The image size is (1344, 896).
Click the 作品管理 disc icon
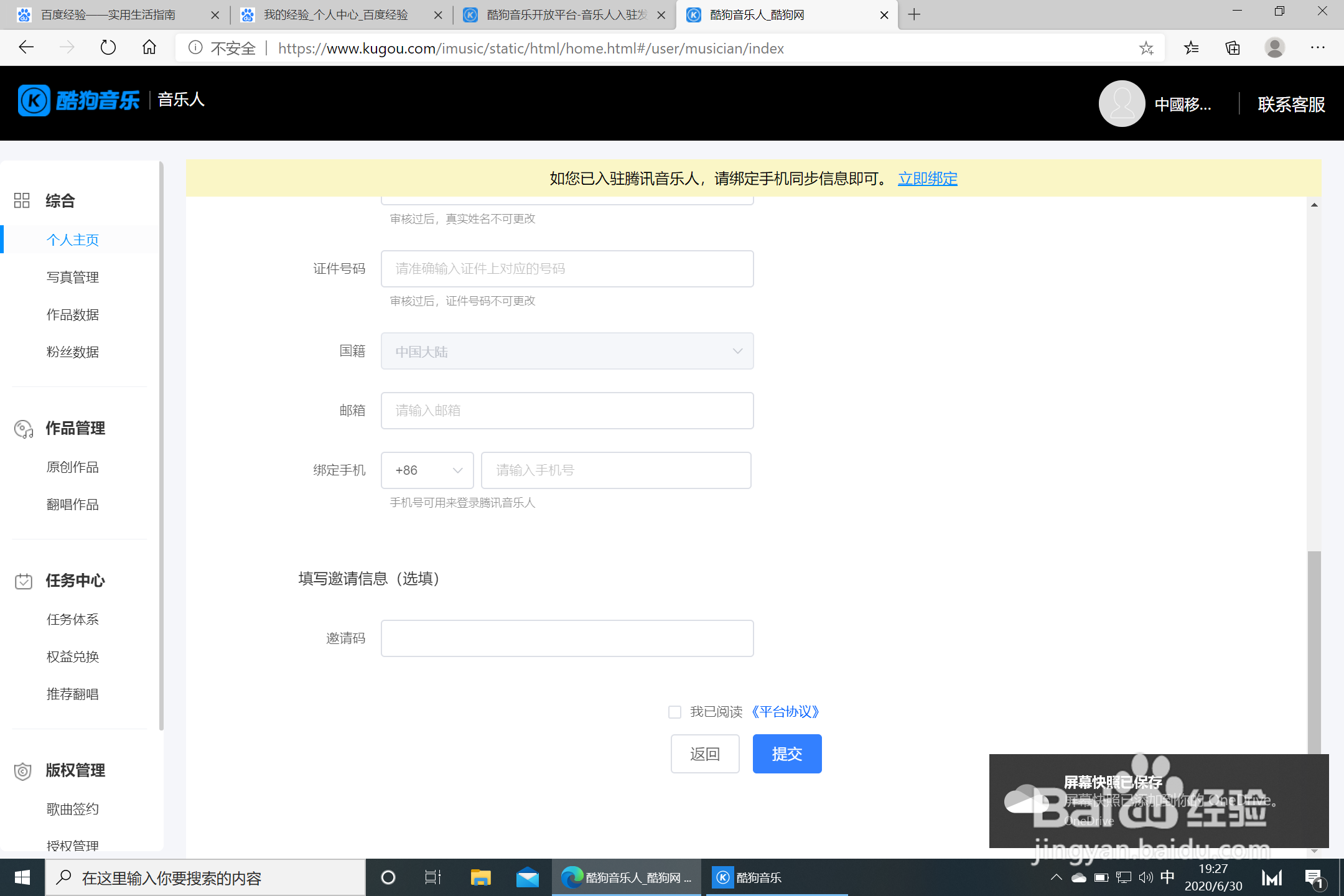coord(23,429)
